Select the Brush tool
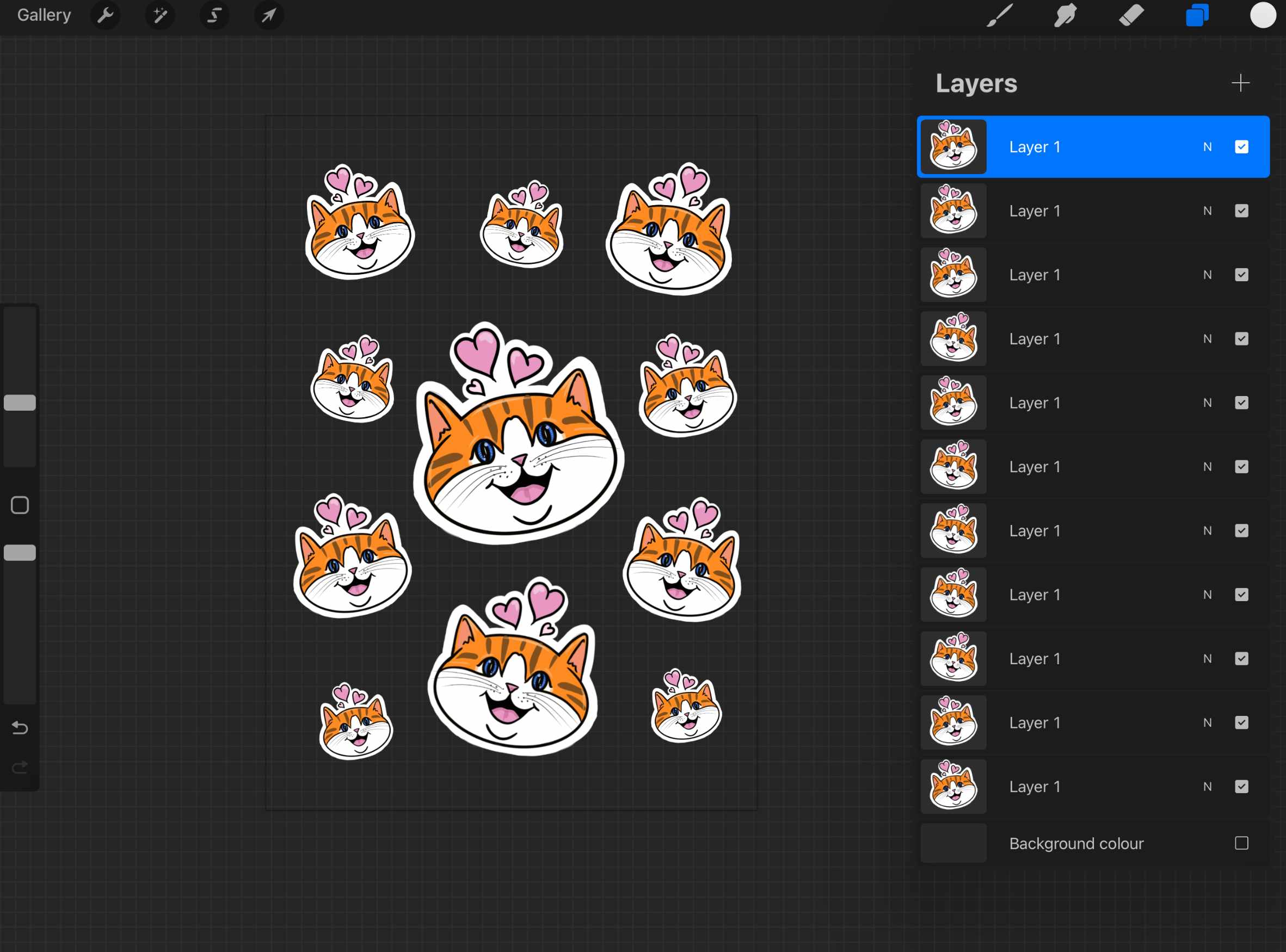 (x=1000, y=16)
